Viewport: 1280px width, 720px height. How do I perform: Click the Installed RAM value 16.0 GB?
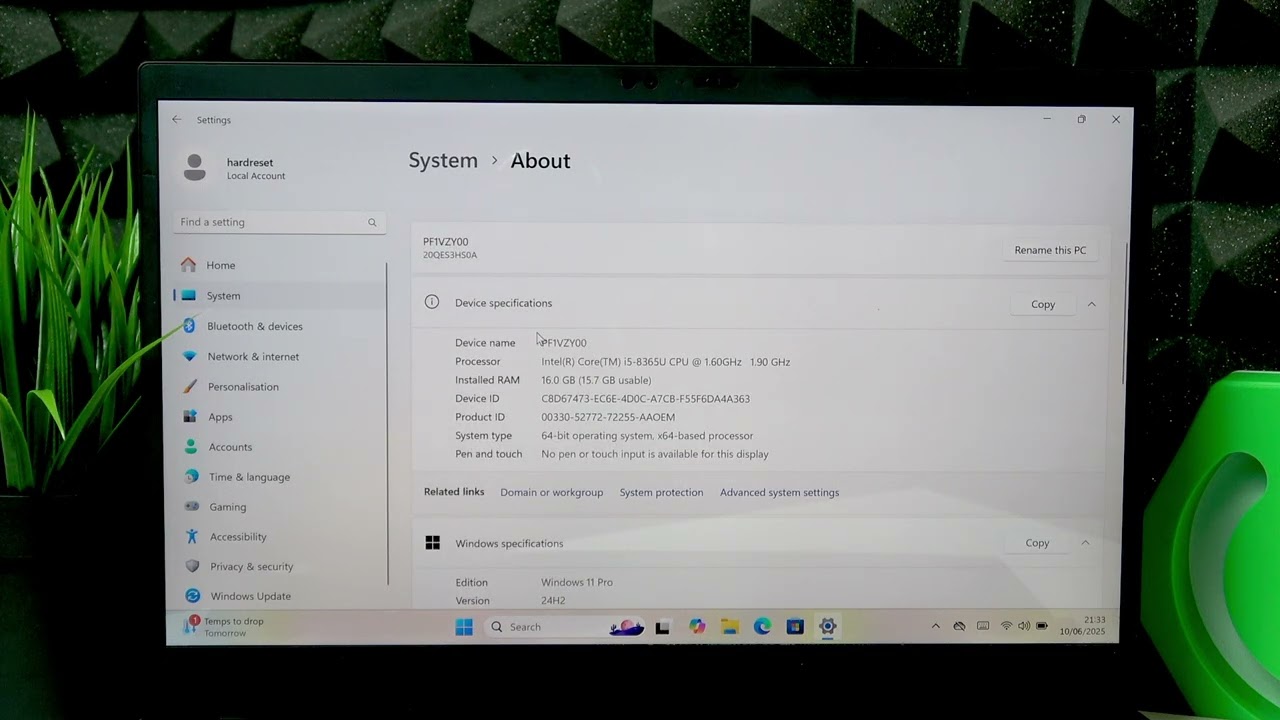point(596,380)
